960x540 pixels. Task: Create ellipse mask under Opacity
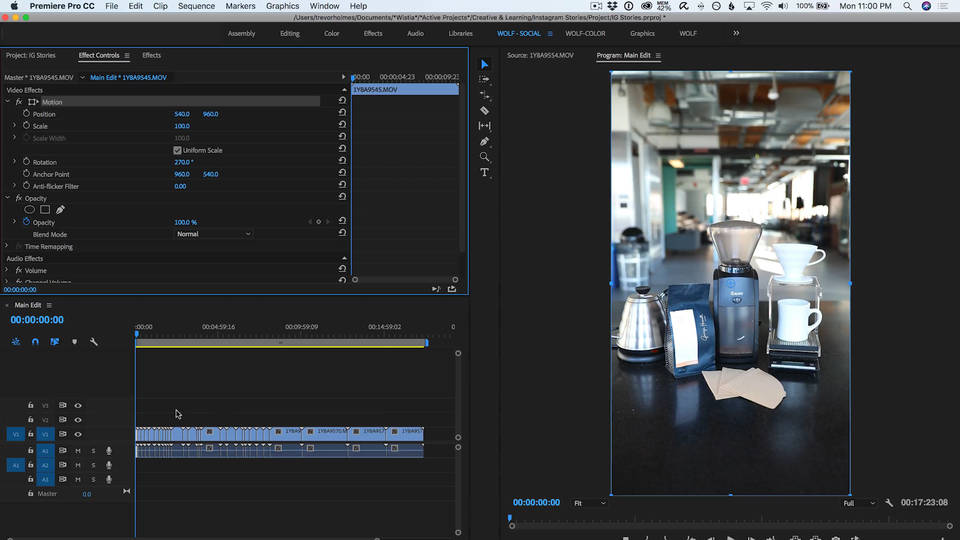point(29,209)
